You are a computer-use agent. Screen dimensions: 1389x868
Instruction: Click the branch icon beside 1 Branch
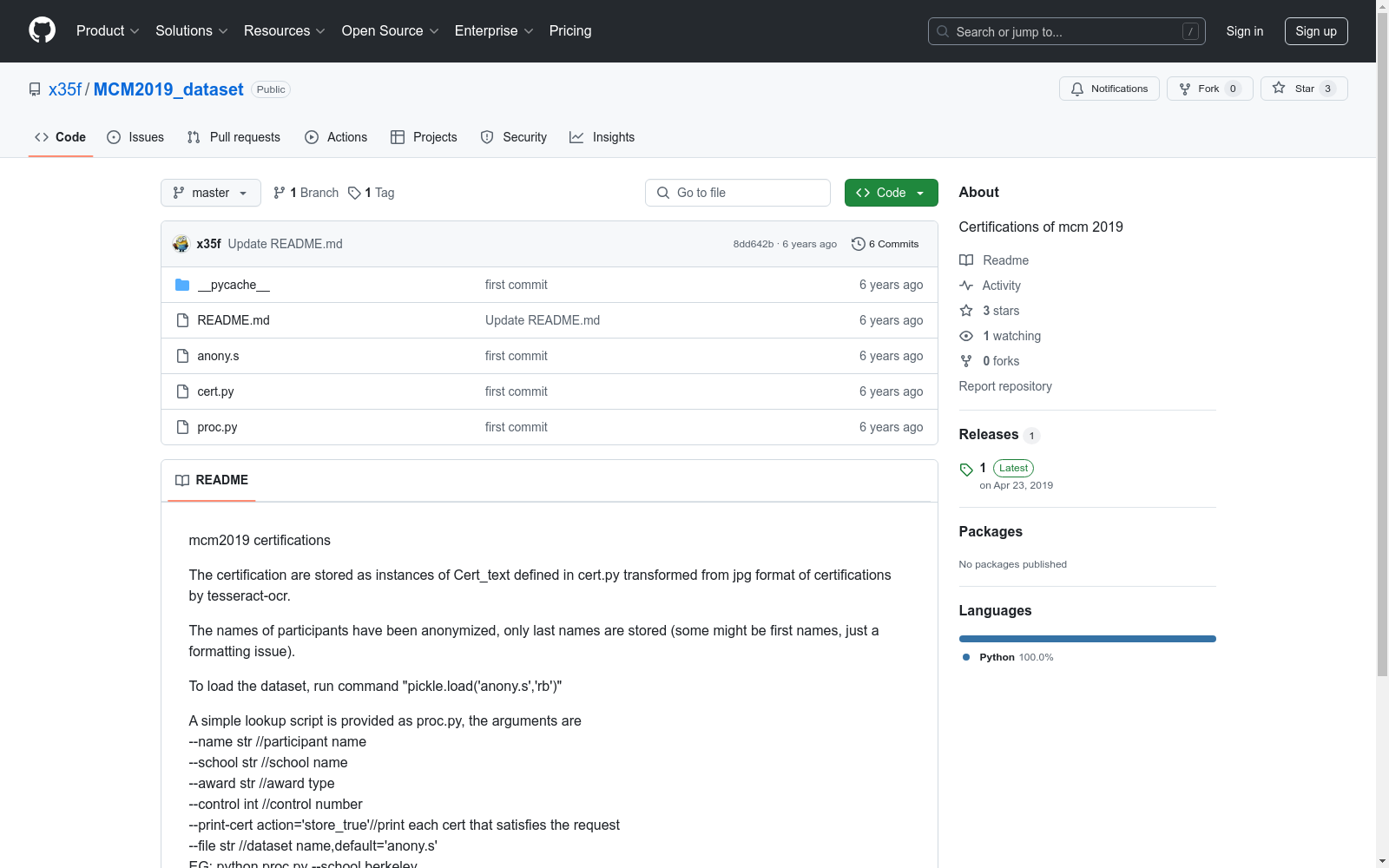pyautogui.click(x=280, y=193)
